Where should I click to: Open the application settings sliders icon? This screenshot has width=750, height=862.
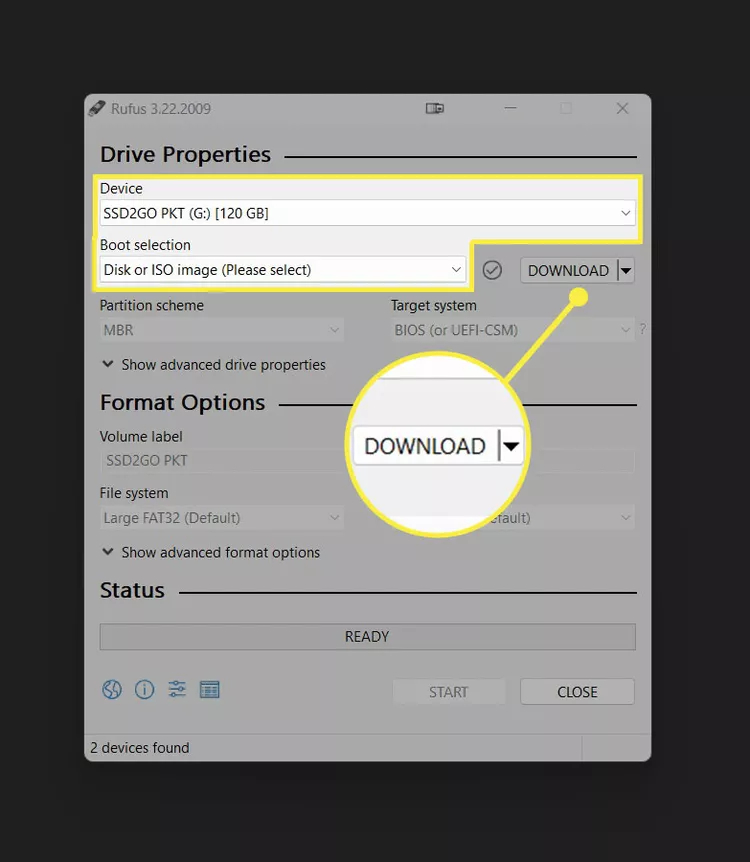click(x=177, y=689)
